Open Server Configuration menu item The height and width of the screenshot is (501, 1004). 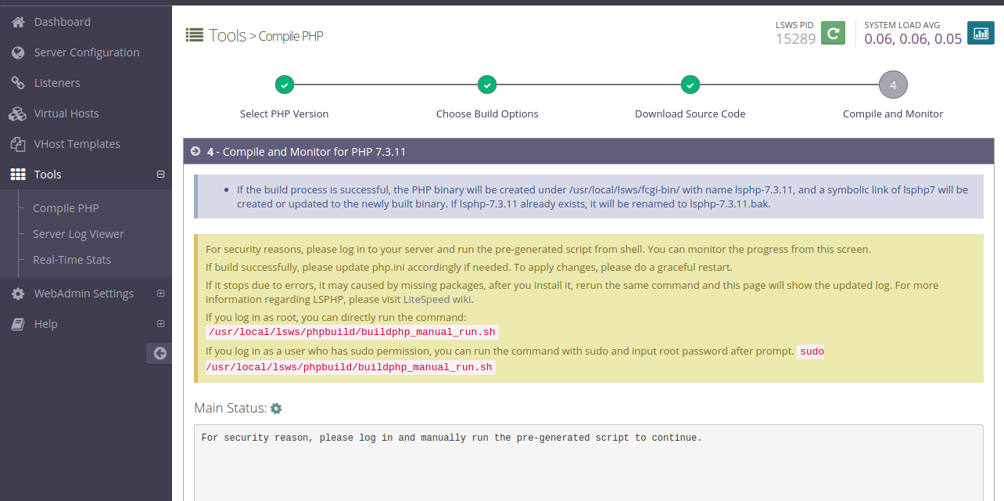coord(86,53)
